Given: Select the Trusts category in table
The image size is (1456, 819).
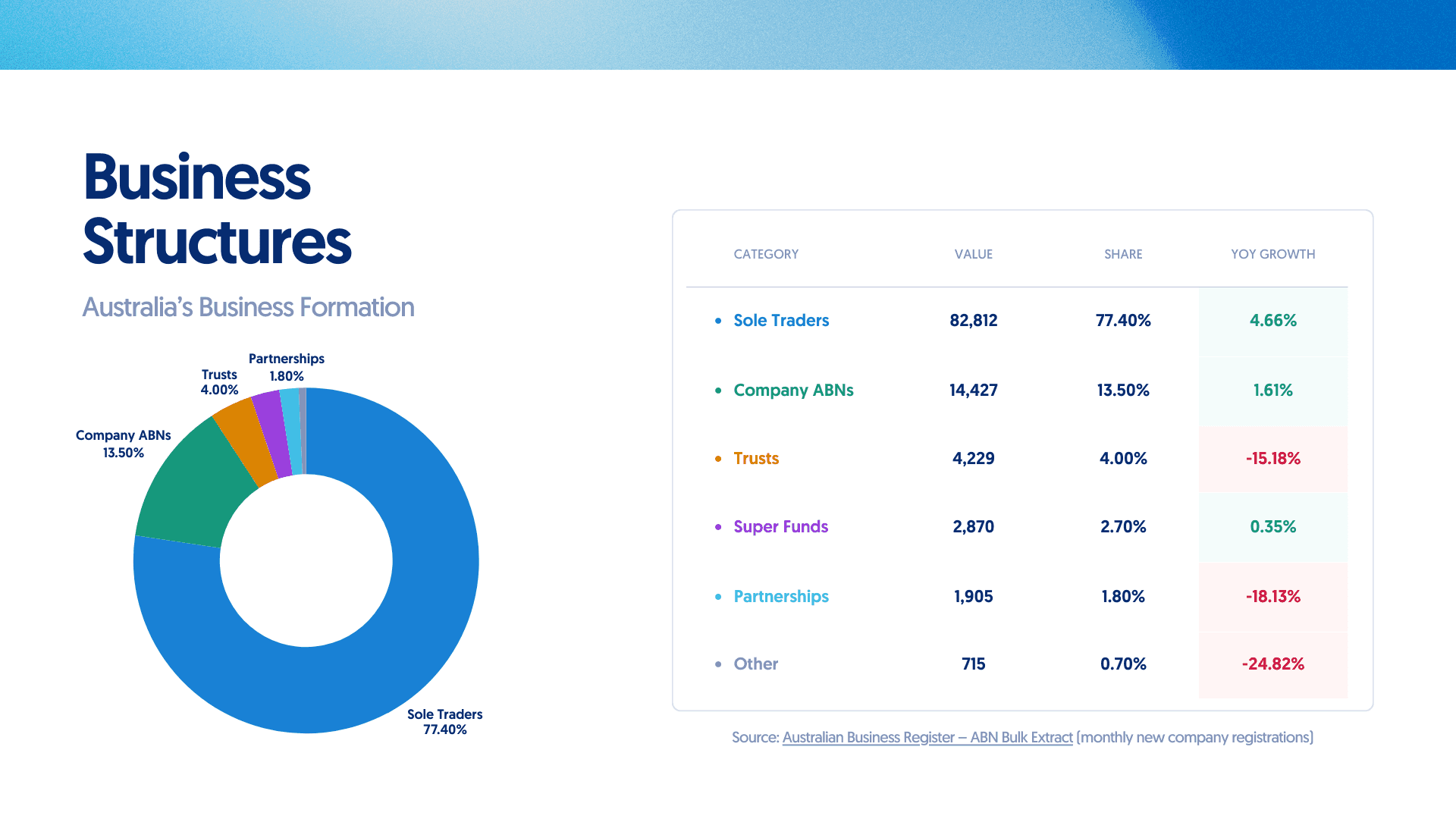Looking at the screenshot, I should click(755, 458).
